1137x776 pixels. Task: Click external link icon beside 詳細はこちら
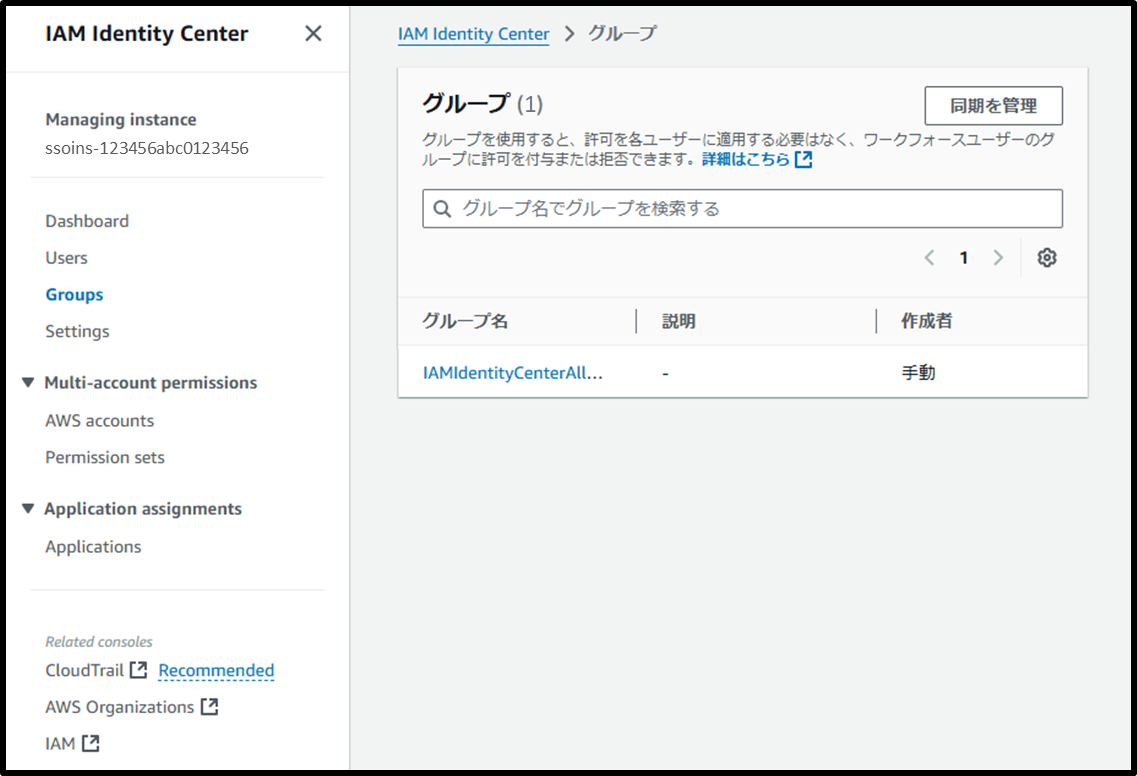coord(803,160)
